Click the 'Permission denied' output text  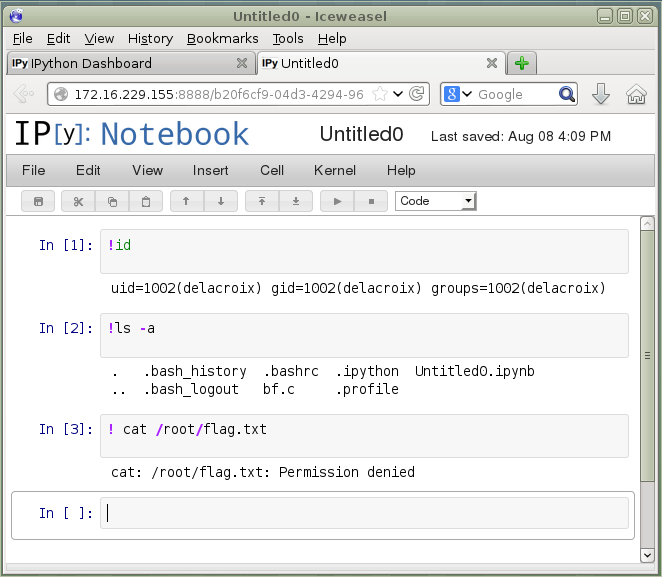347,472
